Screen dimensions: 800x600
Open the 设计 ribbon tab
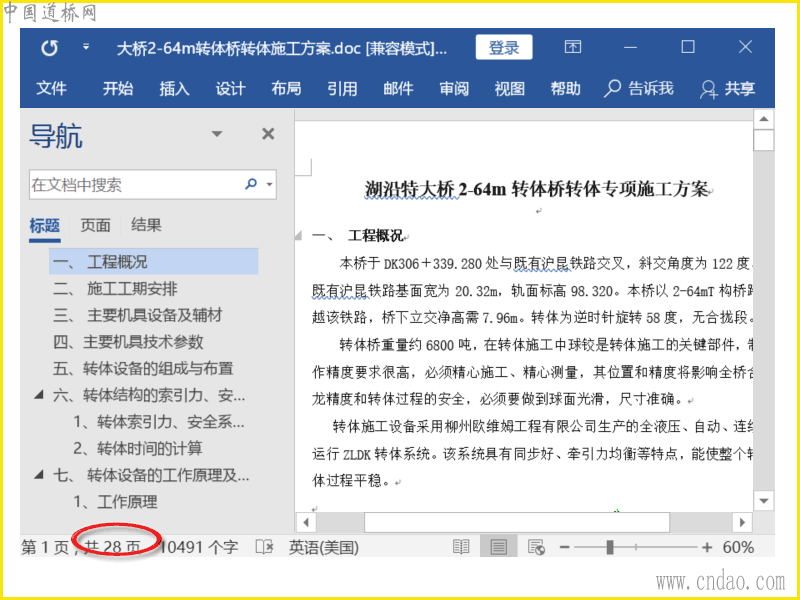pyautogui.click(x=230, y=88)
